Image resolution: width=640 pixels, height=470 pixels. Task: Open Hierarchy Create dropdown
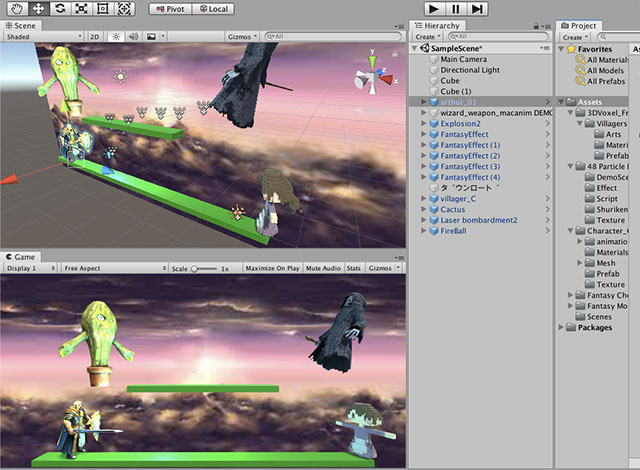point(428,37)
